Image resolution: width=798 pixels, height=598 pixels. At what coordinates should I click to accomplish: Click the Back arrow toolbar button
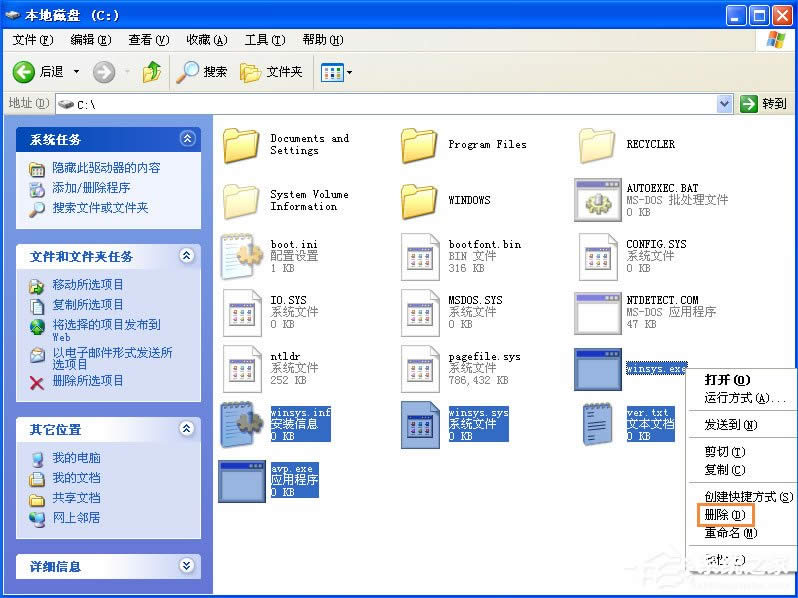pyautogui.click(x=26, y=72)
